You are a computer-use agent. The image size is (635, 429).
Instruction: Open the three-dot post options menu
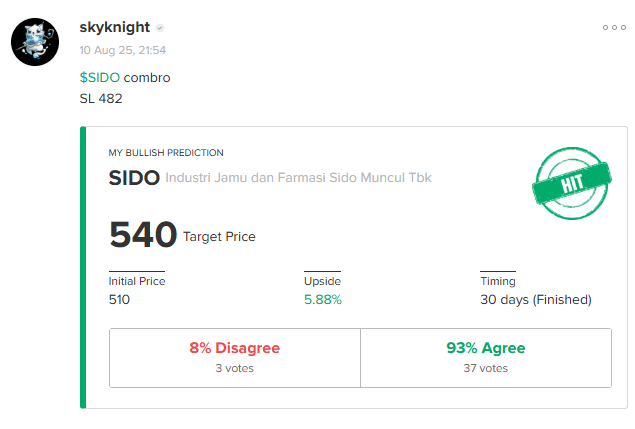614,28
